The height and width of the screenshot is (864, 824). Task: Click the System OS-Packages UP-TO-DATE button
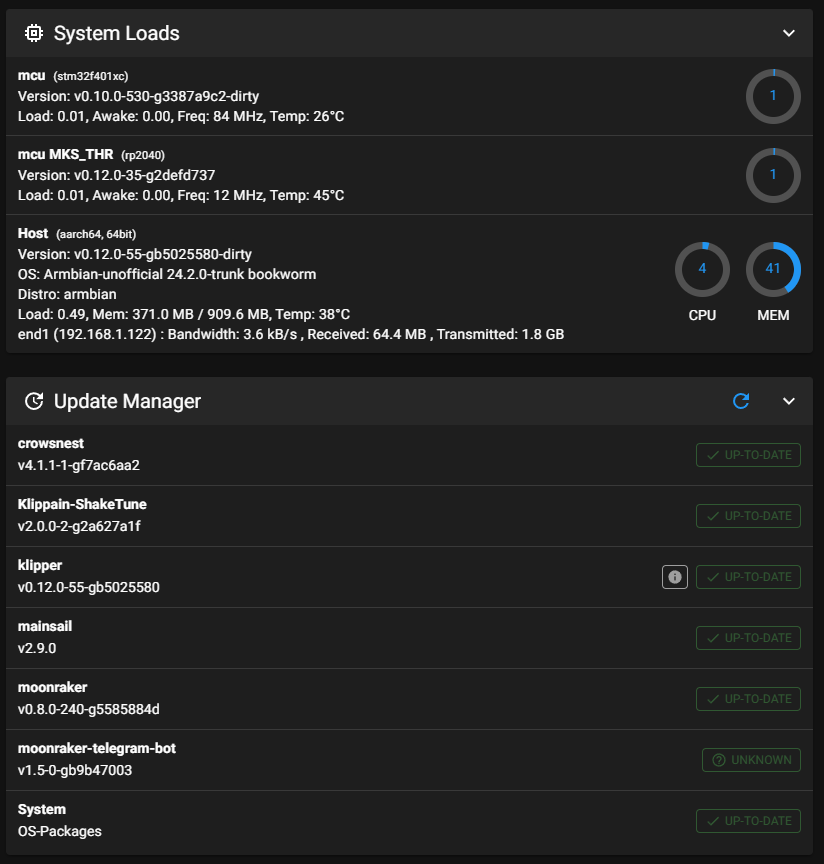tap(748, 821)
